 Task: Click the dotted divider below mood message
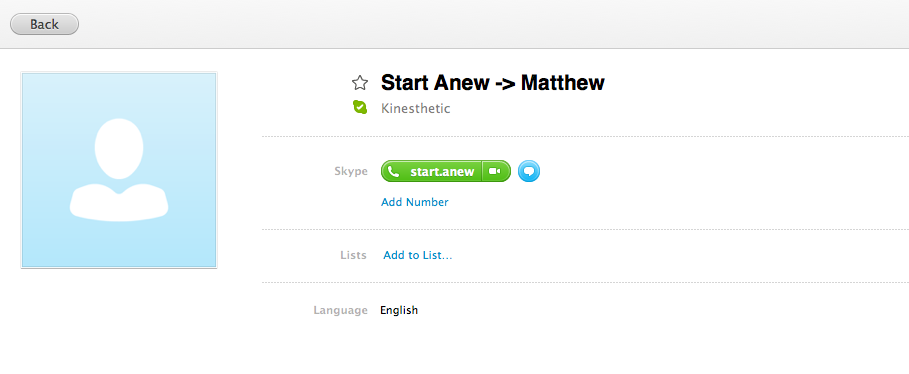tap(586, 137)
